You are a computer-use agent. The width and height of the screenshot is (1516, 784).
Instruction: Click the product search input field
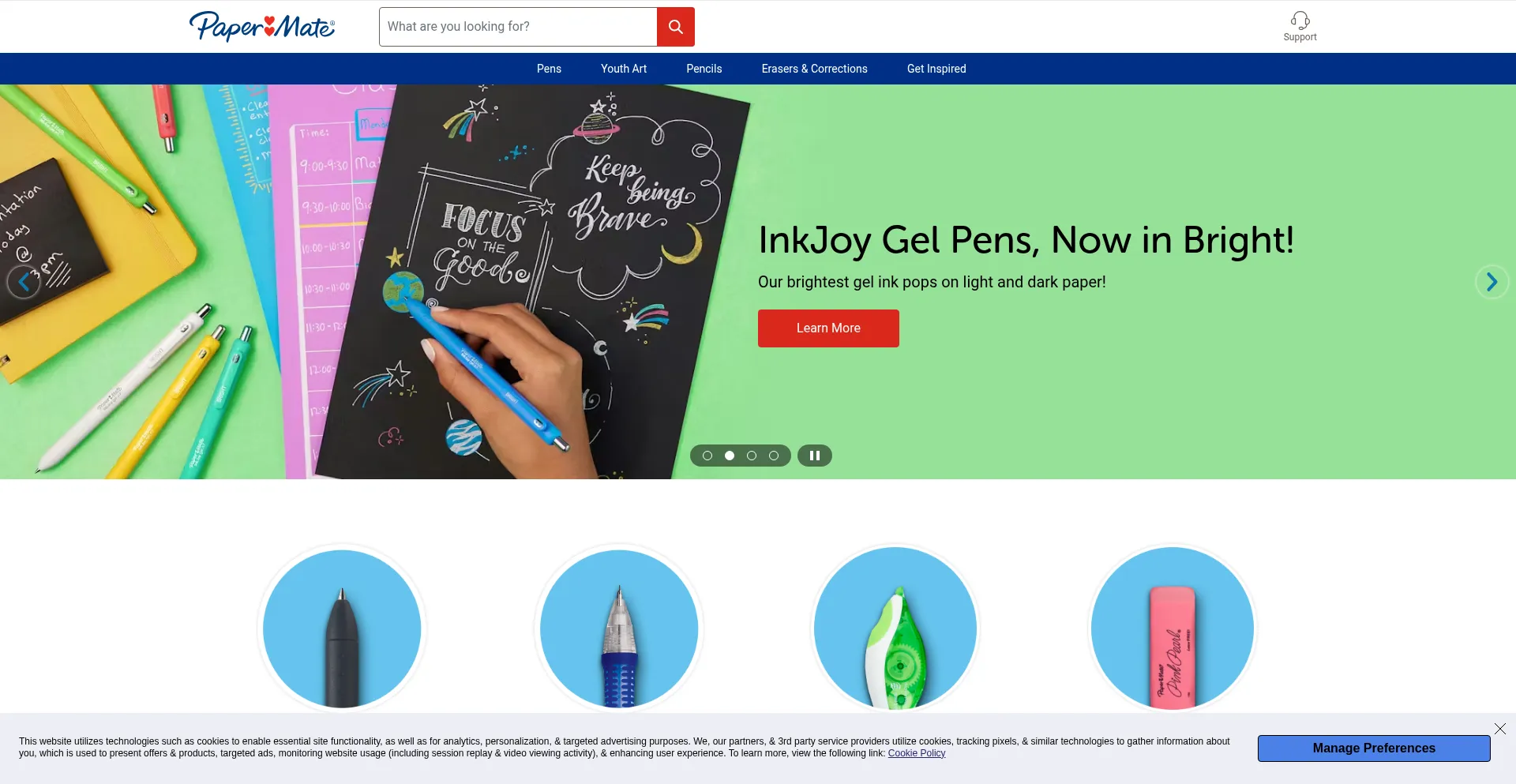tap(518, 27)
